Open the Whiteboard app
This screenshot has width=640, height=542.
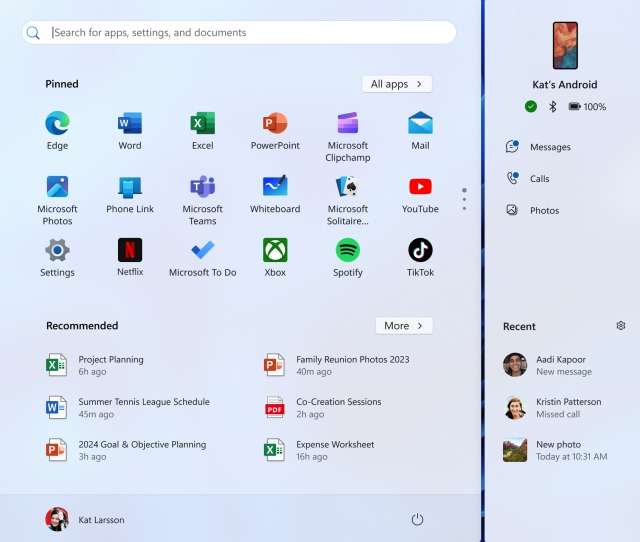(x=275, y=195)
